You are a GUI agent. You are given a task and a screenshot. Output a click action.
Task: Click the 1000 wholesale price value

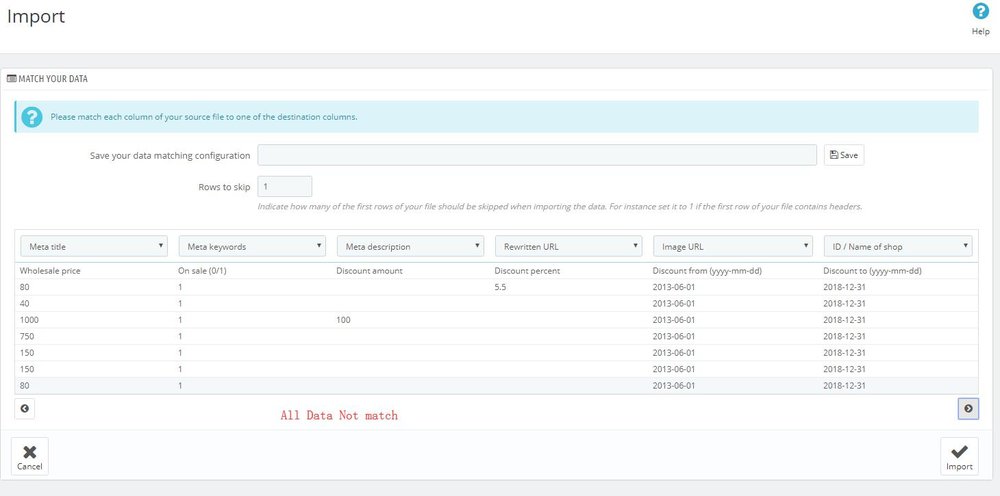point(29,320)
